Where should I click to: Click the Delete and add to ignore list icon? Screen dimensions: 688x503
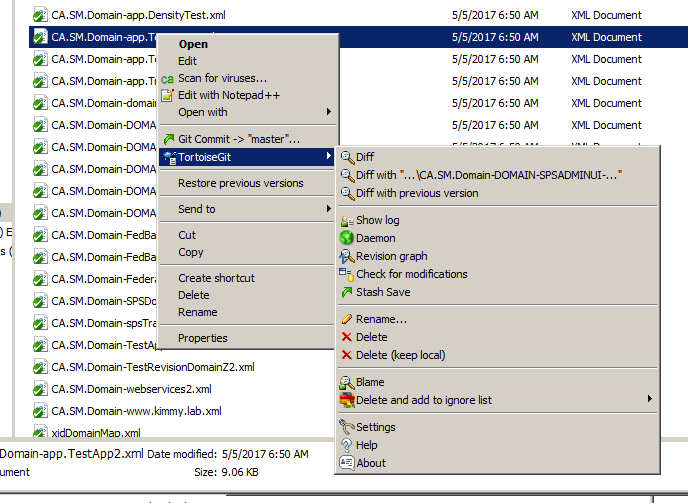[x=347, y=400]
